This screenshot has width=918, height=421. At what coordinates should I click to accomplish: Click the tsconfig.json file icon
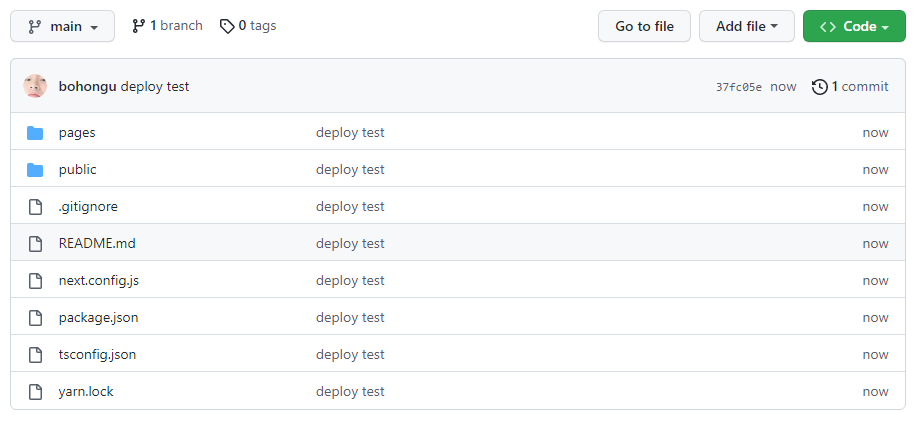point(36,354)
